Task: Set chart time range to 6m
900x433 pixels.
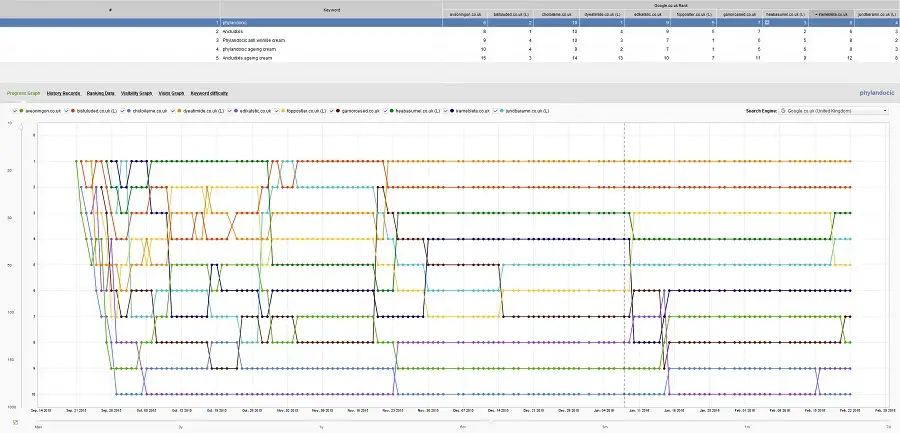Action: click(463, 427)
